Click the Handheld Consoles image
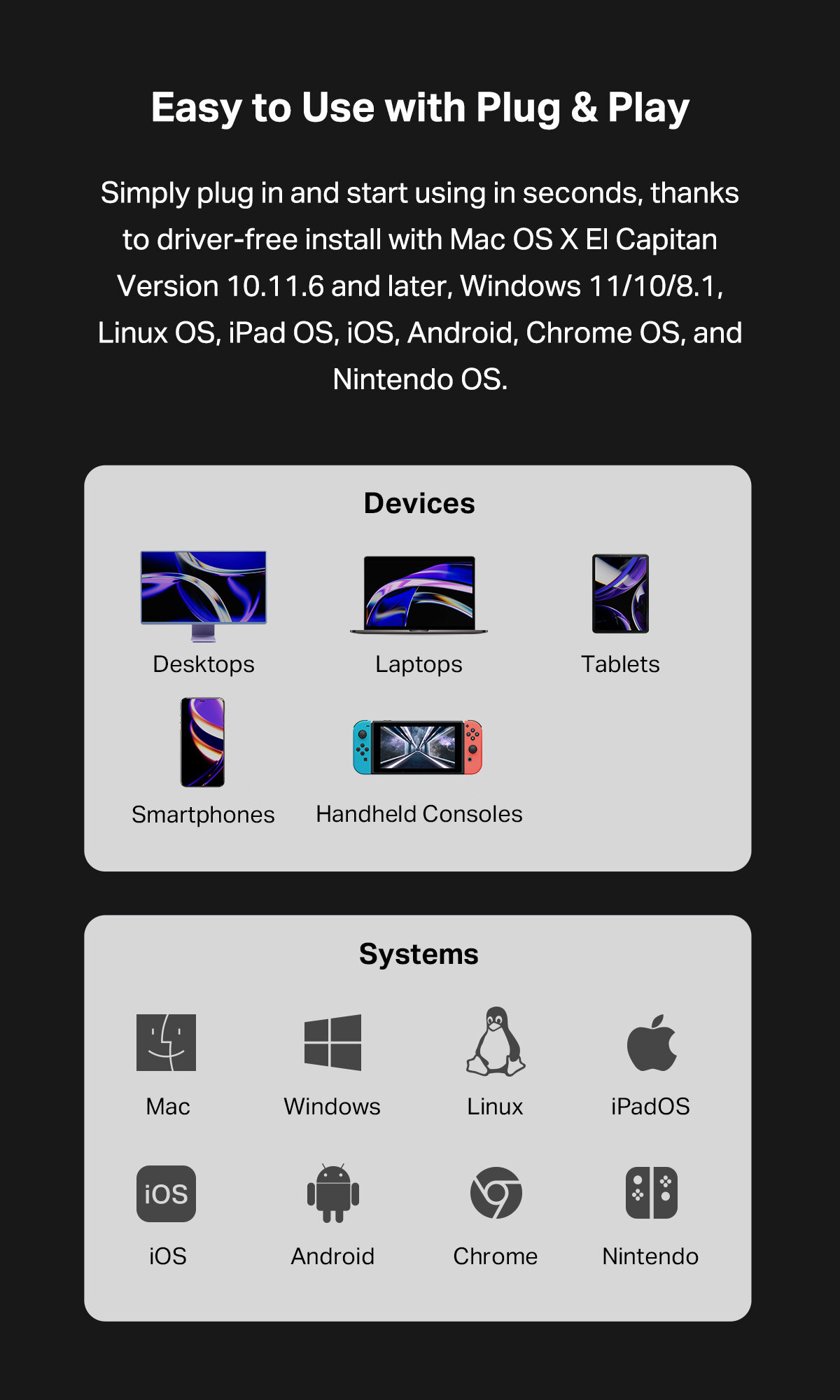 [418, 747]
